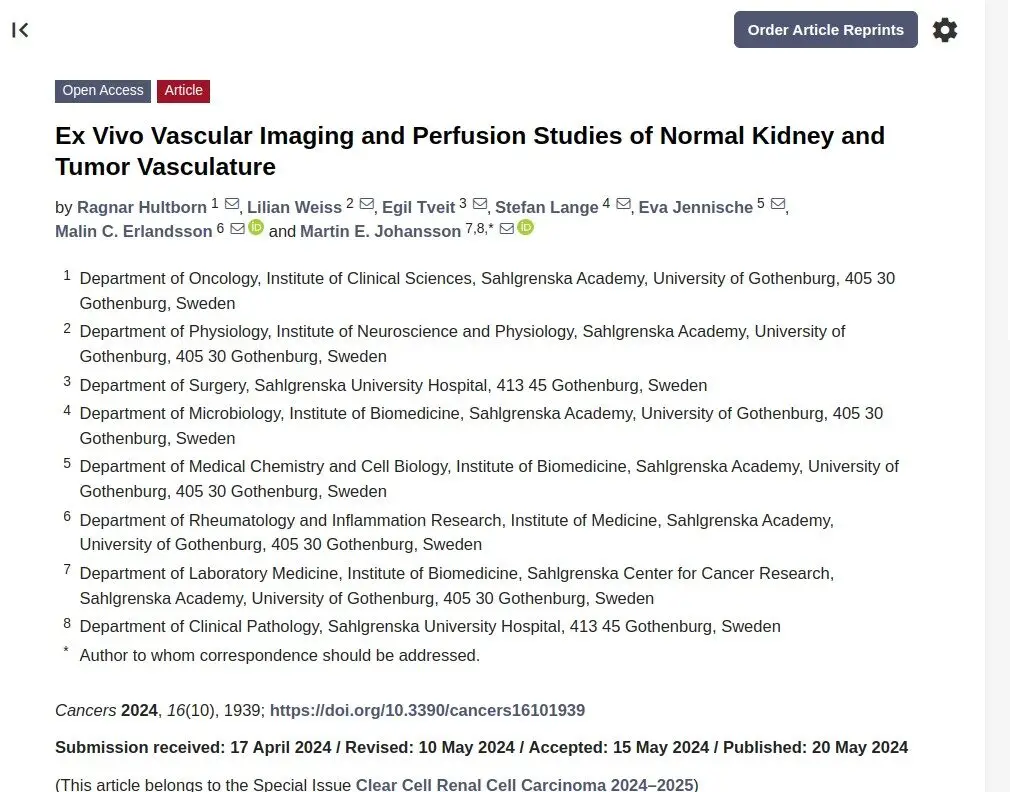The width and height of the screenshot is (1010, 792).
Task: Open author profile of Ragnar Hultborn
Action: (x=142, y=207)
